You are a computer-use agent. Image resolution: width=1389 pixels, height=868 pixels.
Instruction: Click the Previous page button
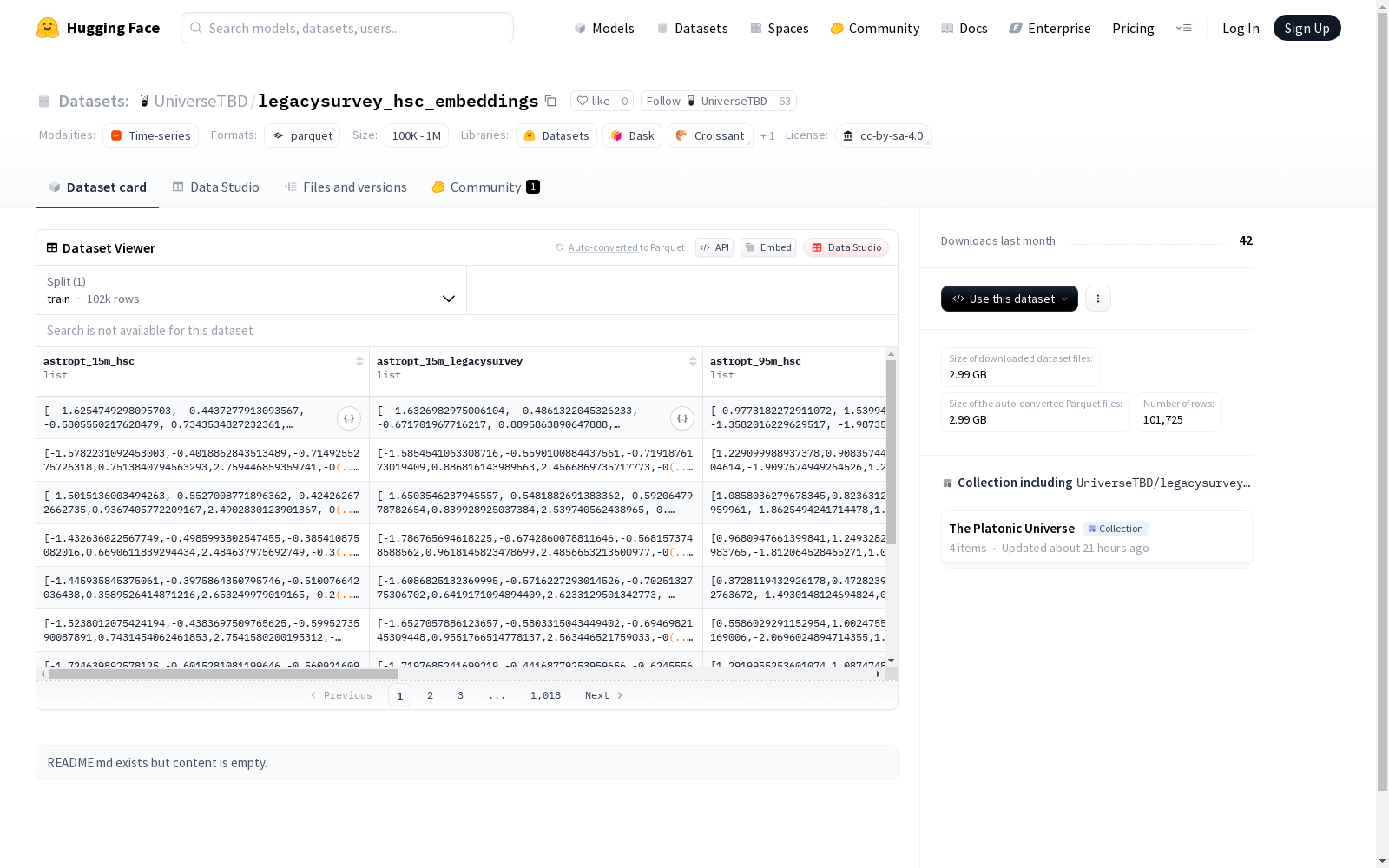[x=341, y=695]
